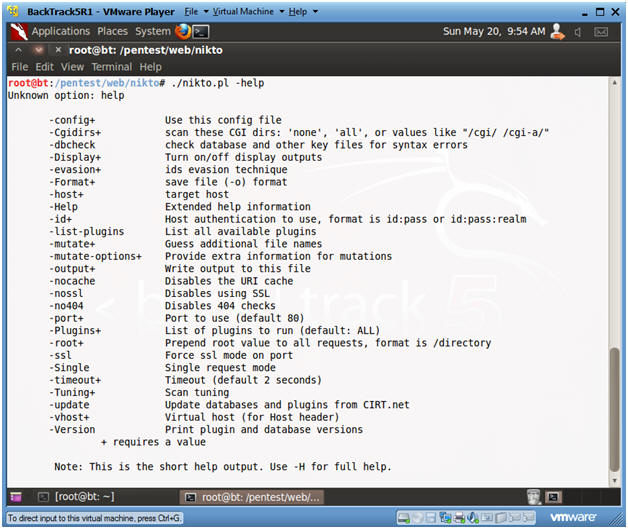Select the root@bt: /pentest/web/... taskbar button
Image resolution: width=628 pixels, height=529 pixels.
click(x=252, y=497)
